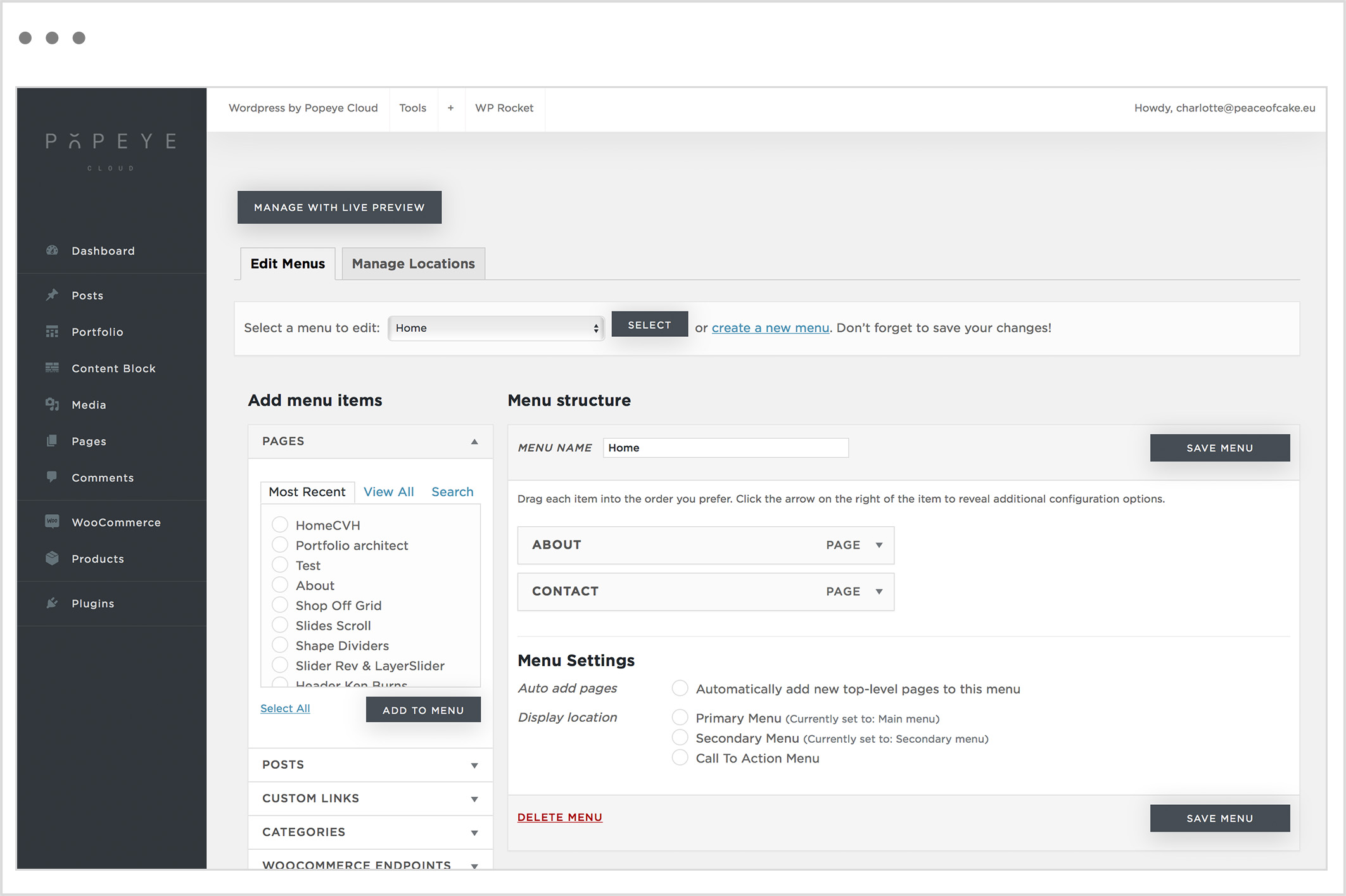The height and width of the screenshot is (896, 1346).
Task: Click the Select All link
Action: tap(285, 709)
